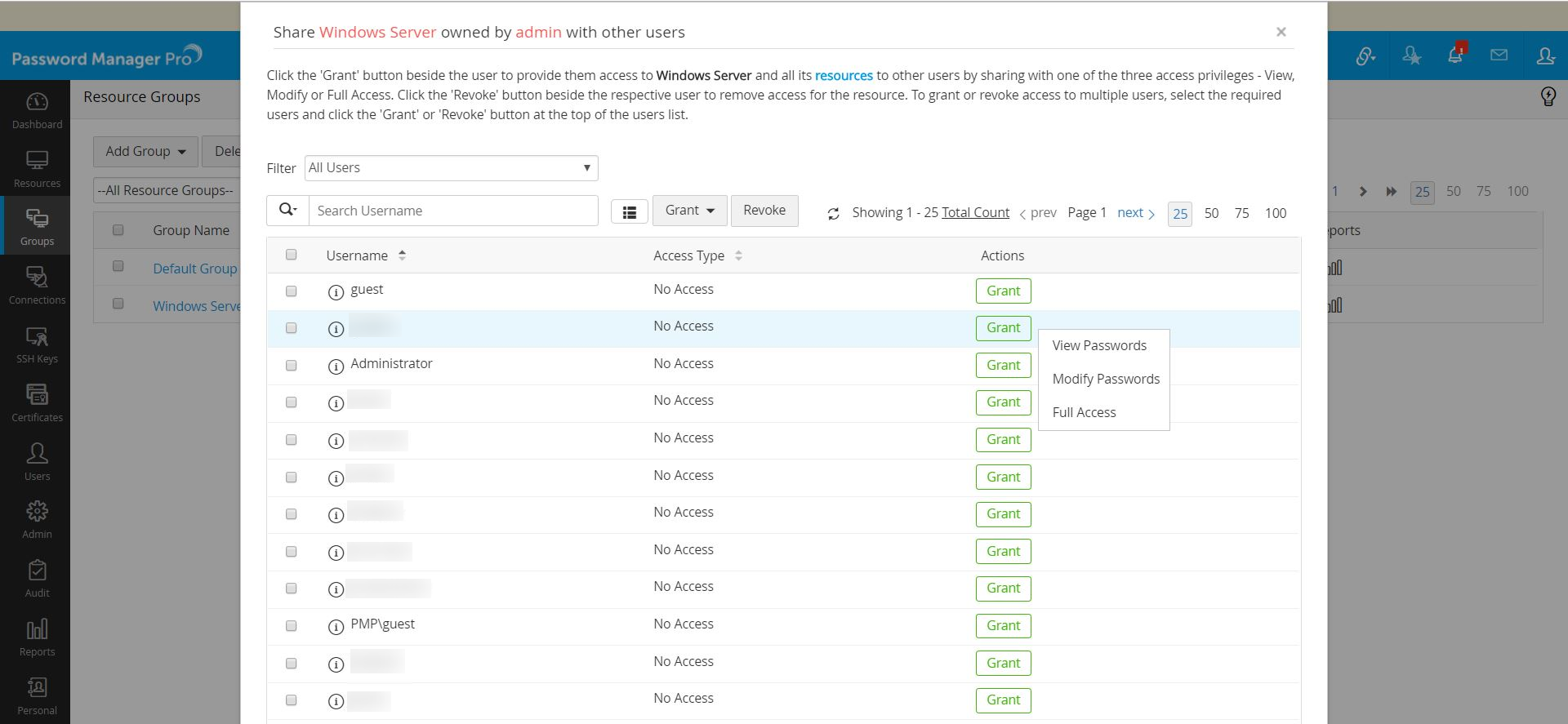This screenshot has height=724, width=1568.
Task: Click the Revoke button
Action: coord(764,211)
